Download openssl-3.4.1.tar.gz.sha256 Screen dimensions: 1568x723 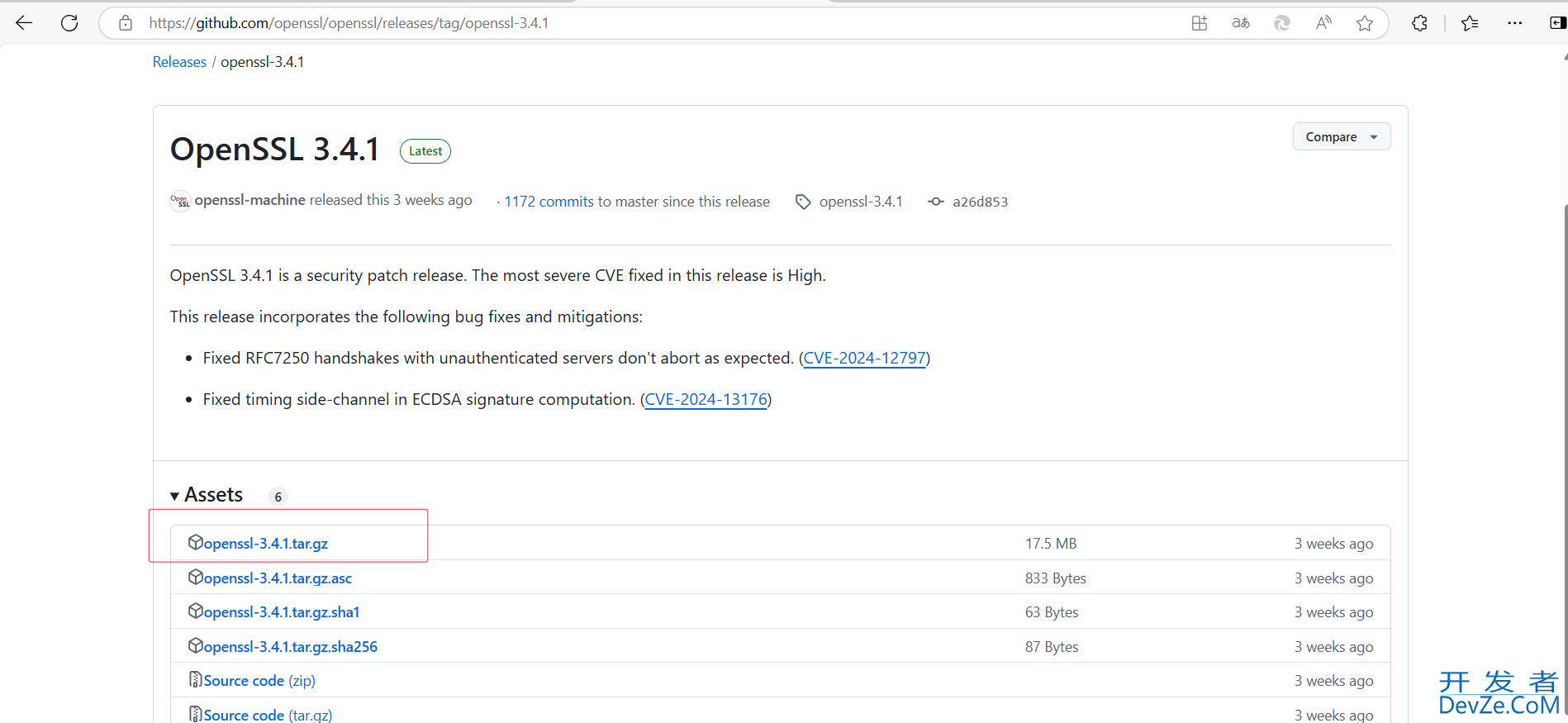click(x=291, y=647)
